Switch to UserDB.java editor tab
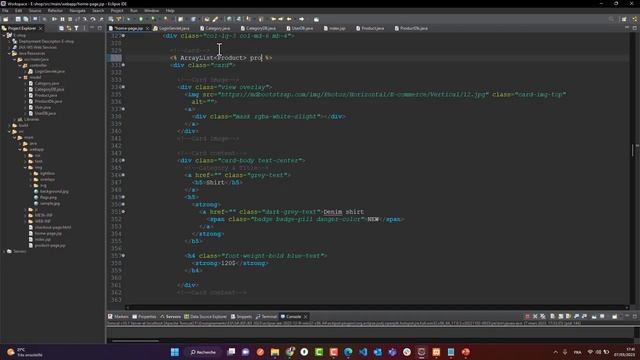The image size is (640, 360). (x=300, y=28)
